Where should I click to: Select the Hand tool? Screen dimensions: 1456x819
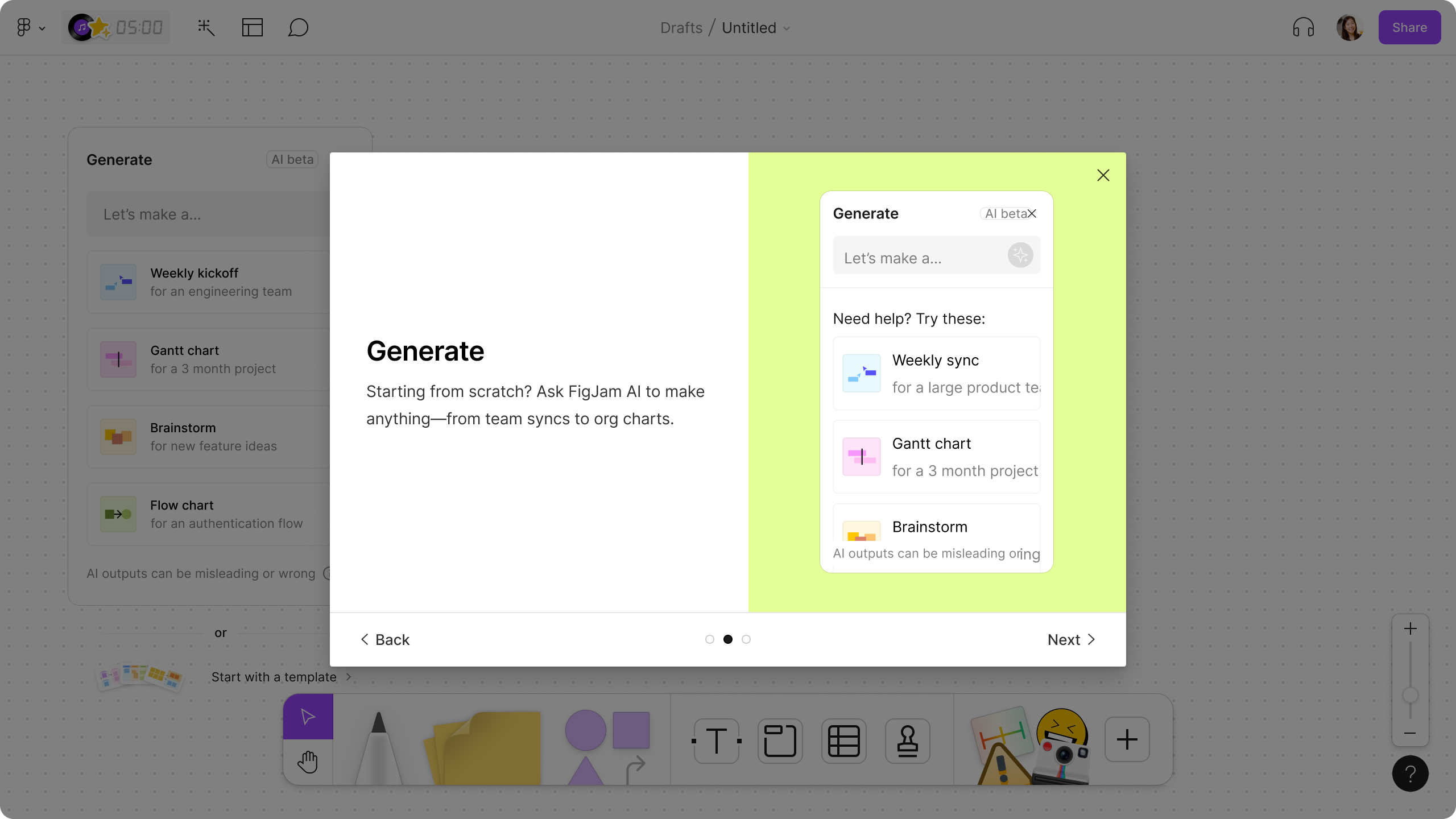pos(308,762)
